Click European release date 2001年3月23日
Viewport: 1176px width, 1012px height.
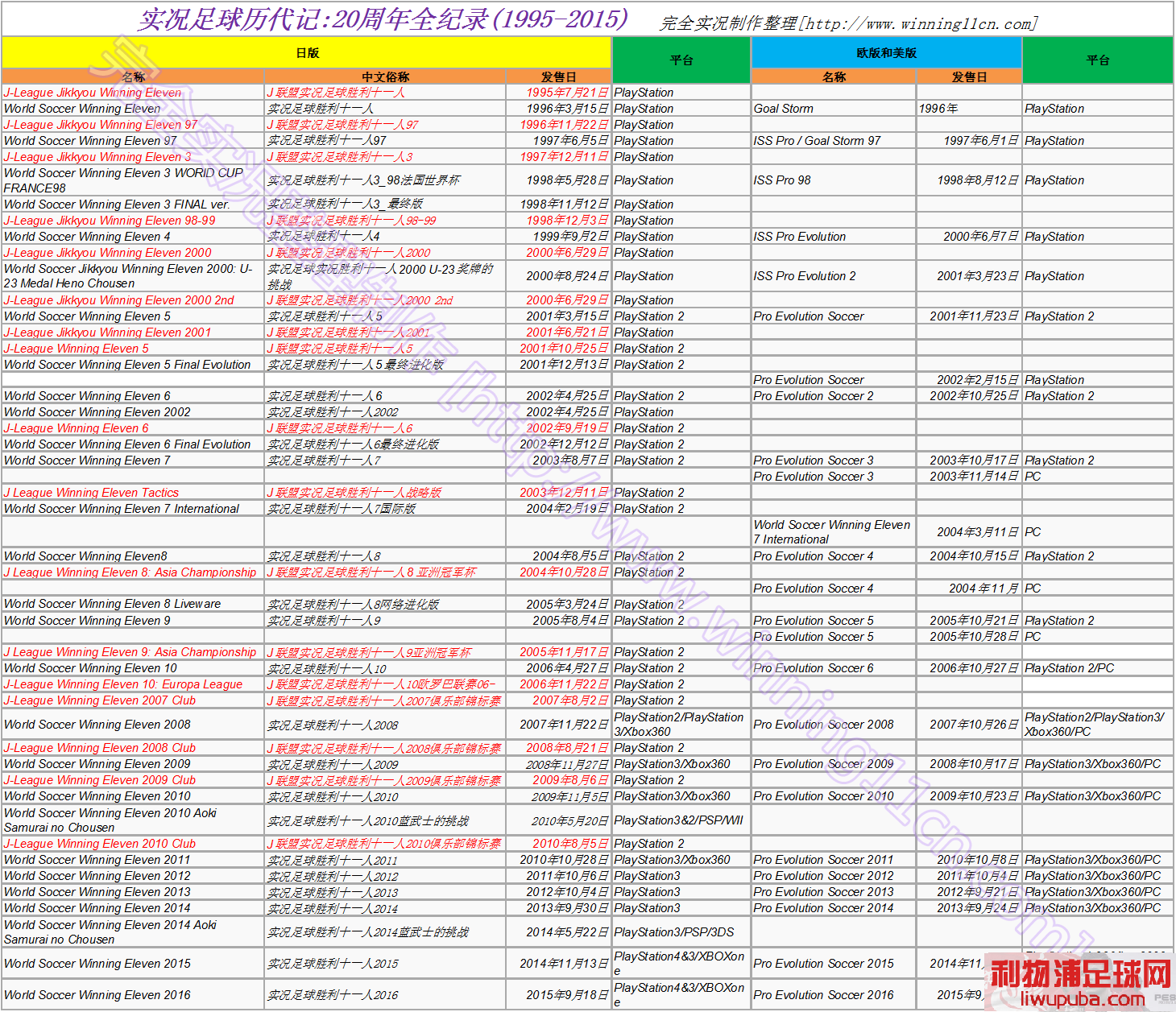(969, 276)
